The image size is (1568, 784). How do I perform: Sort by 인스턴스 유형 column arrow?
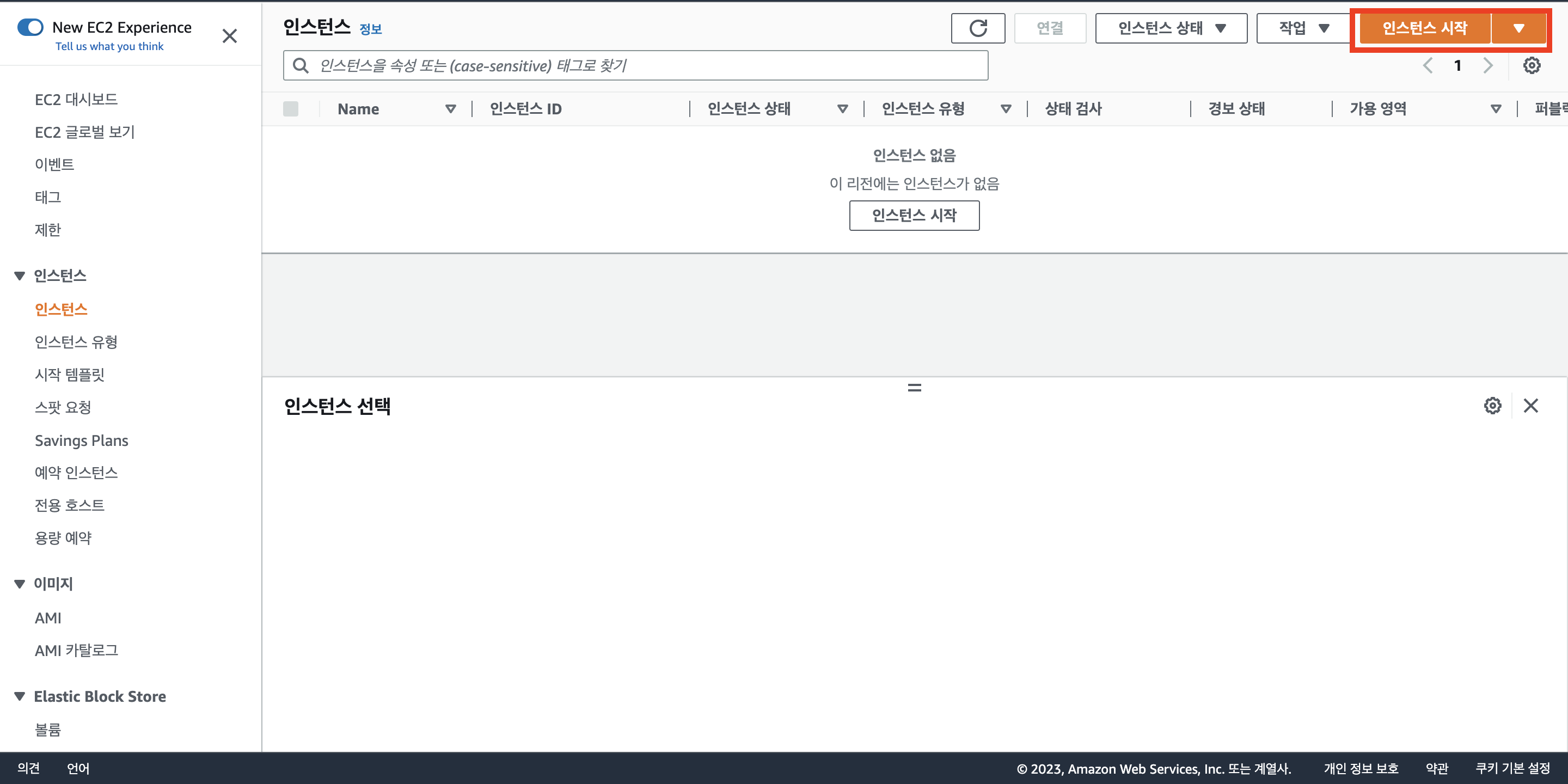[x=1006, y=109]
